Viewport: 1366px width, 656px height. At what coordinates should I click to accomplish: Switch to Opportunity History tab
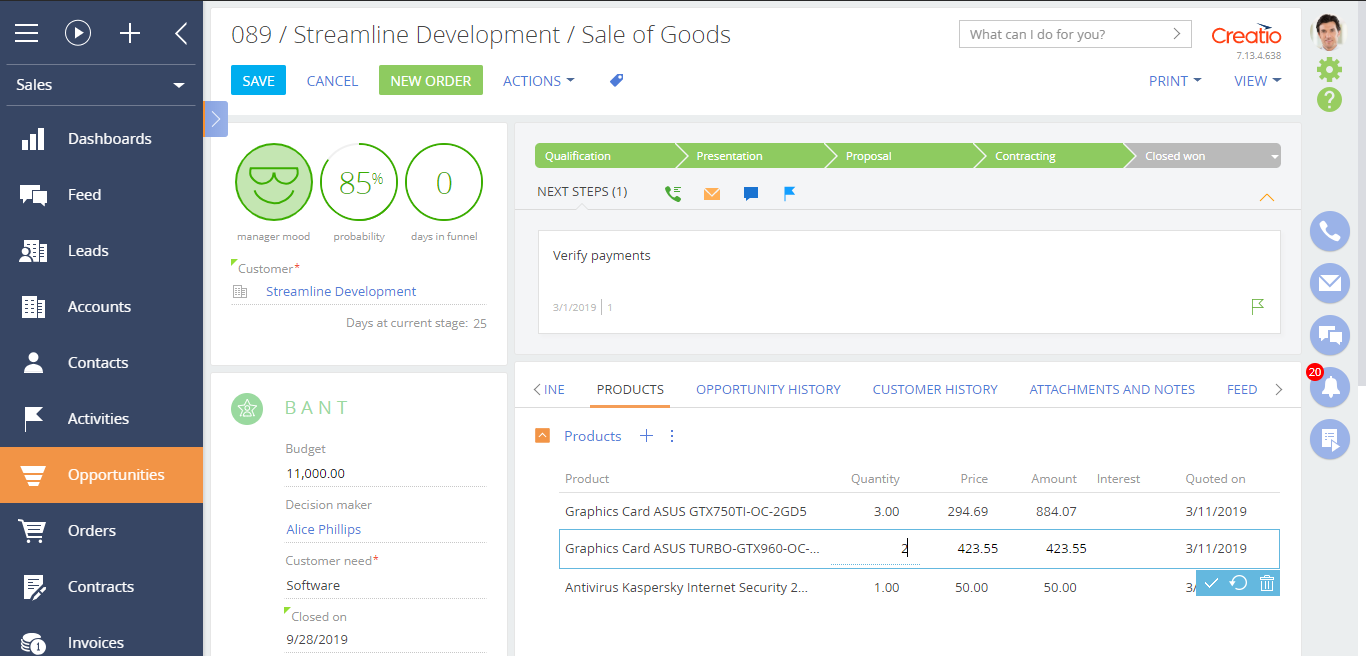(x=768, y=389)
